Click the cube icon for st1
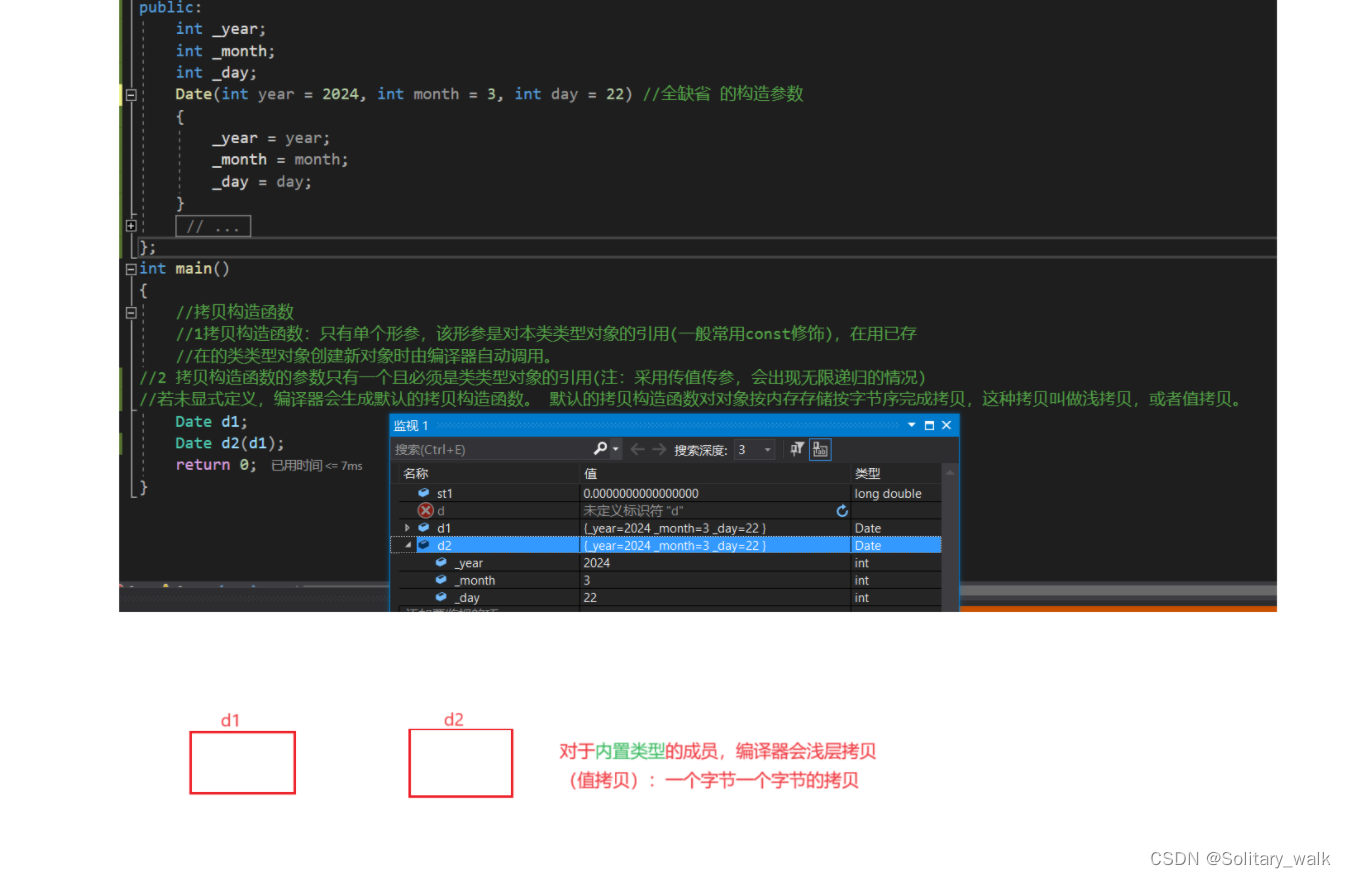The width and height of the screenshot is (1346, 878). pyautogui.click(x=424, y=493)
